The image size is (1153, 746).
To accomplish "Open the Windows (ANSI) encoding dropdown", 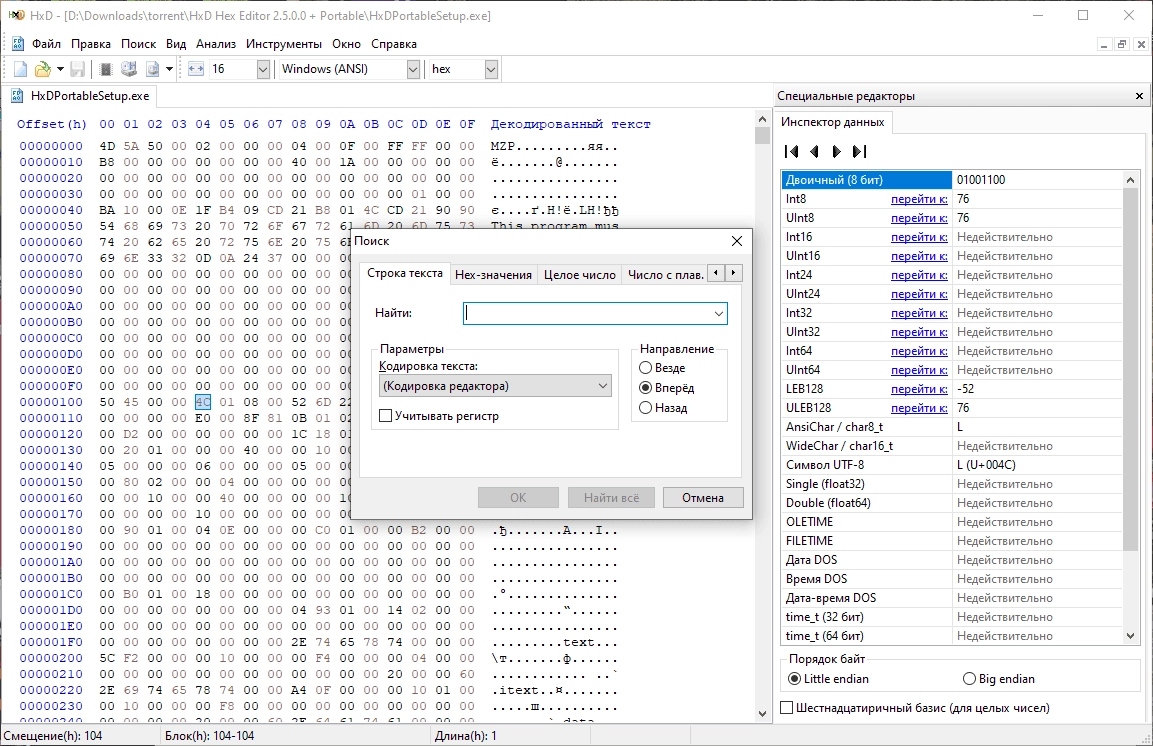I will (x=413, y=69).
